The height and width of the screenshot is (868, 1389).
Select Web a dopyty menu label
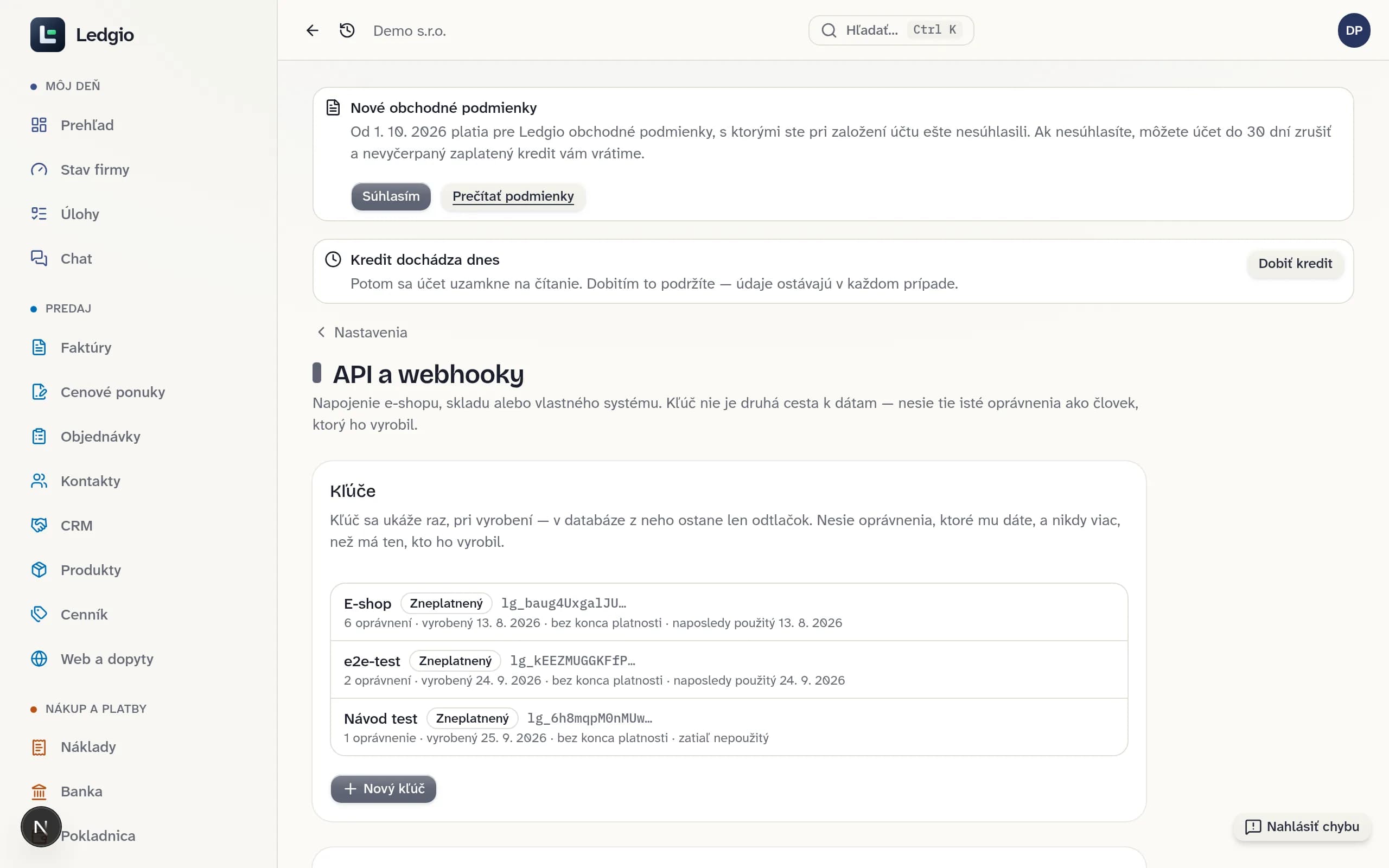[107, 659]
